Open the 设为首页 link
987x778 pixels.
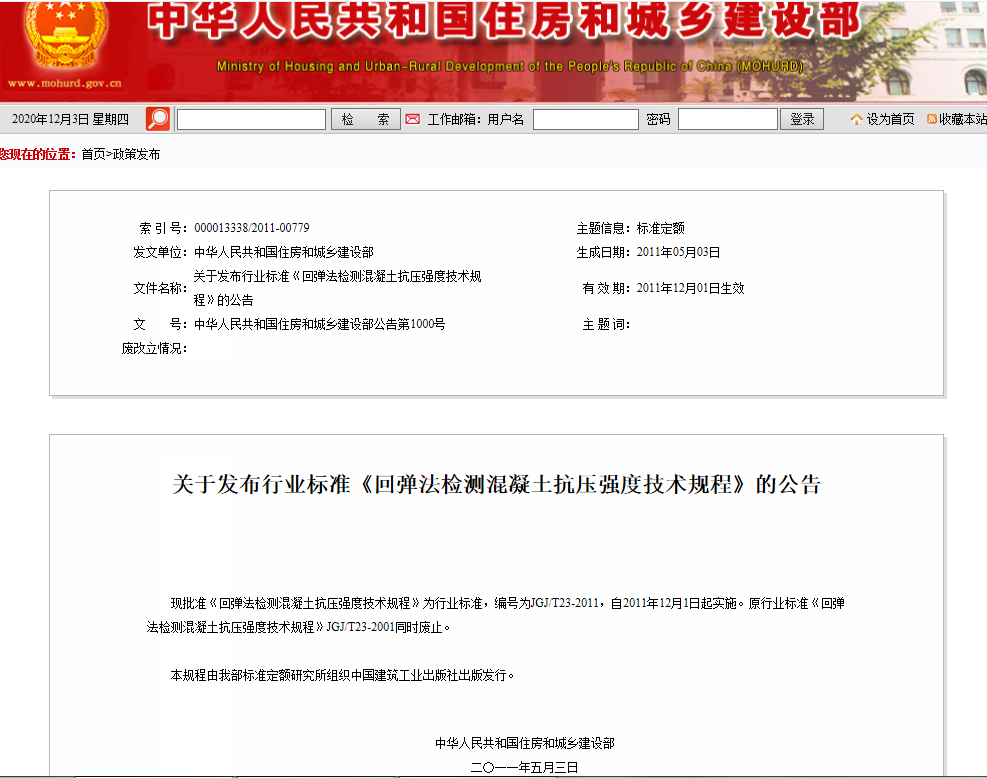[890, 119]
